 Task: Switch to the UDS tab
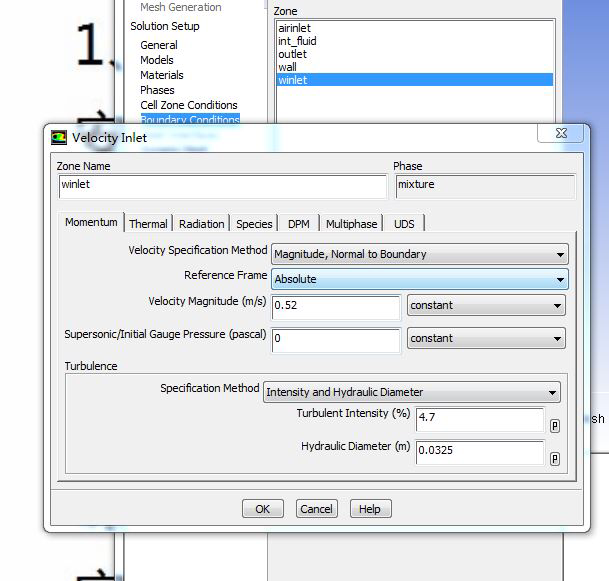pos(404,224)
